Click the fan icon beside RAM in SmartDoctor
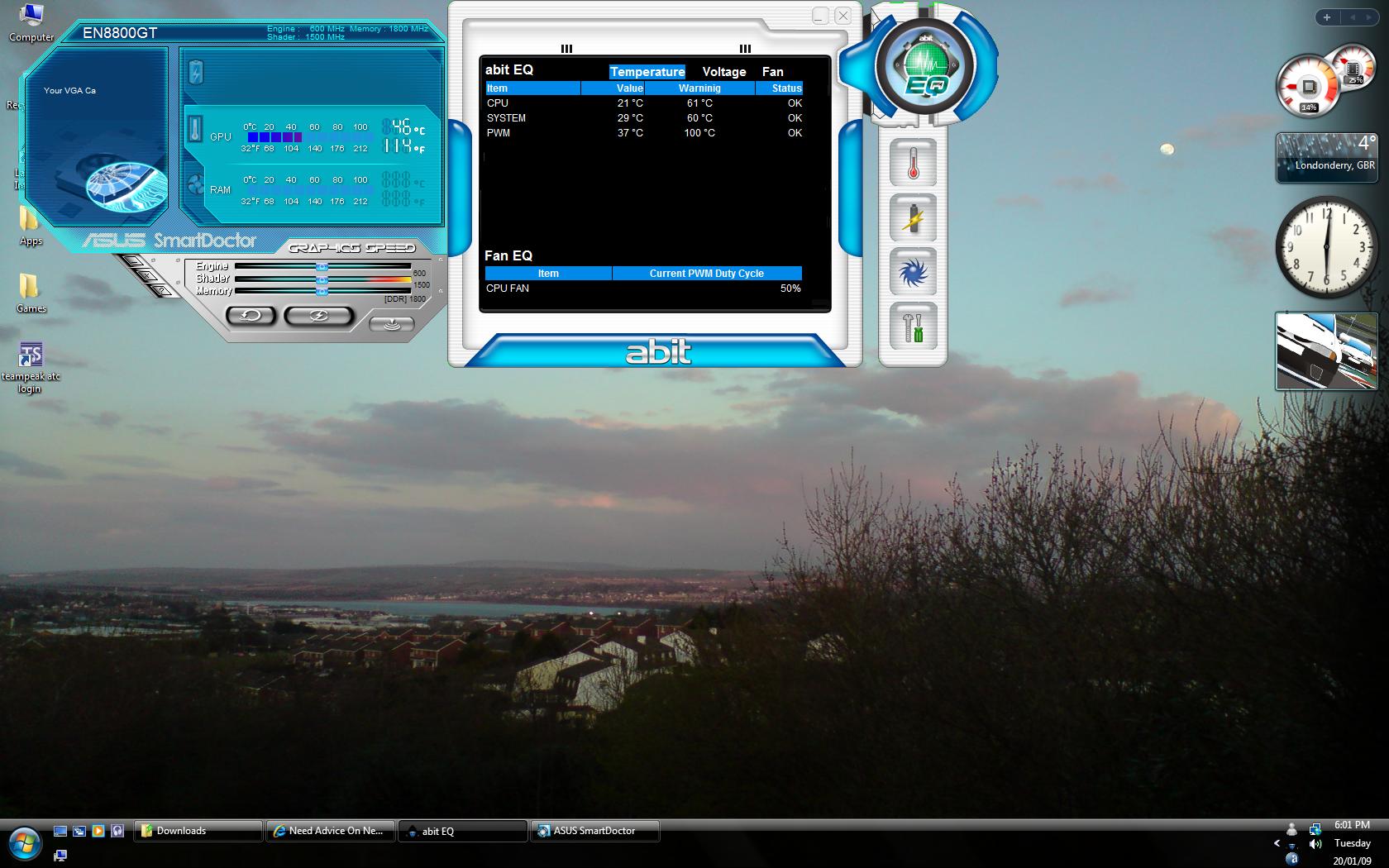Image resolution: width=1389 pixels, height=868 pixels. point(196,185)
